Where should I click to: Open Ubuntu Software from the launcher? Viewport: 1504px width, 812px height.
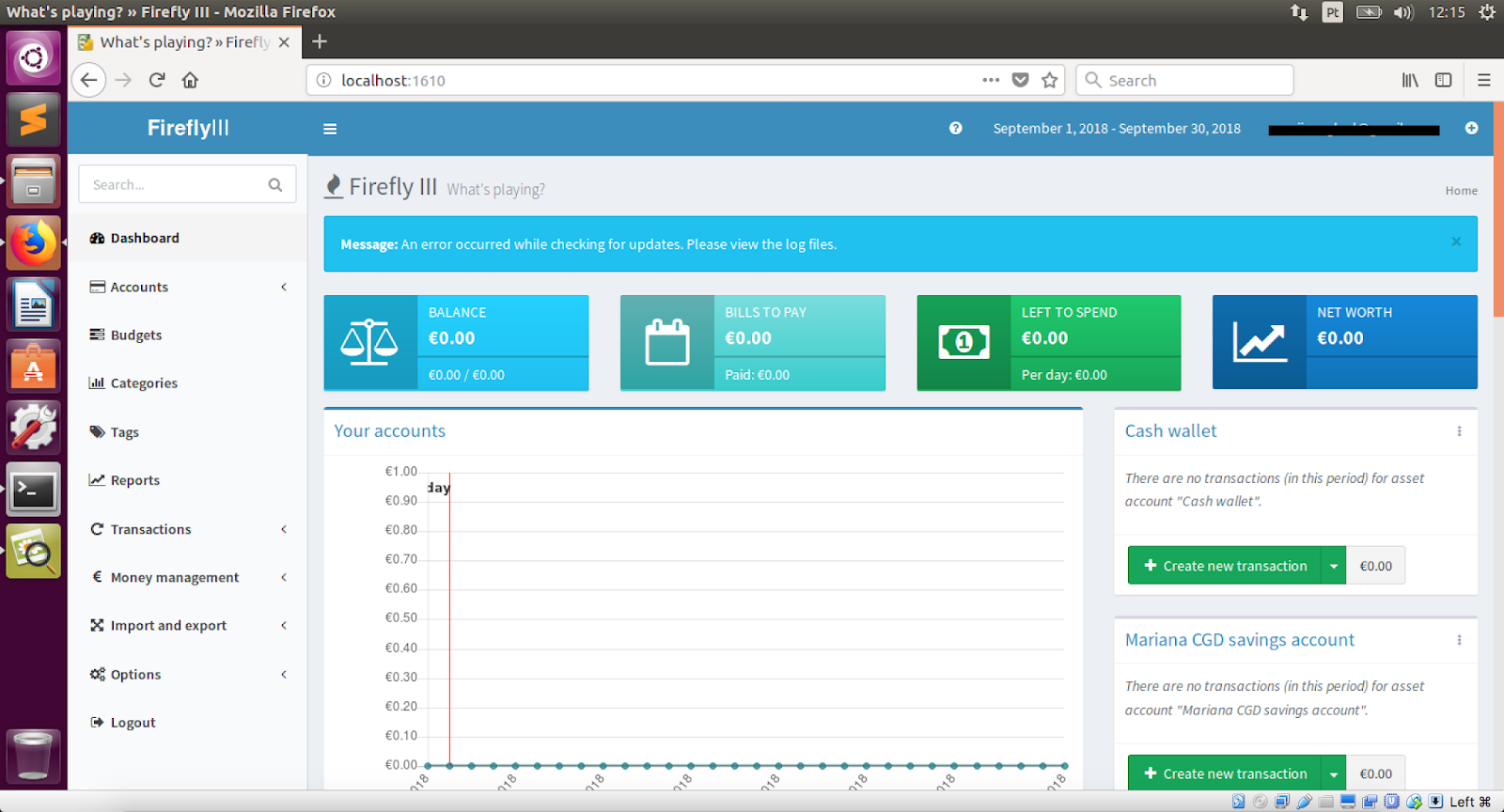click(x=34, y=366)
